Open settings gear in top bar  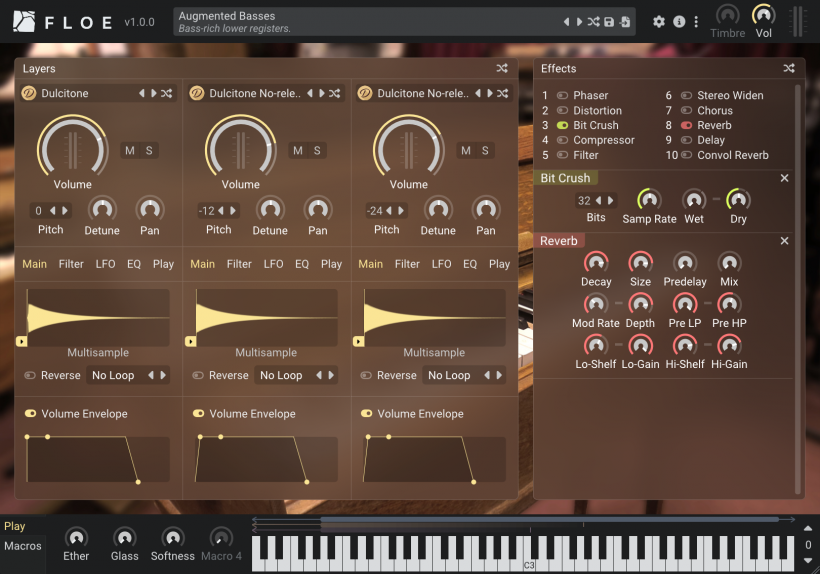pyautogui.click(x=659, y=22)
